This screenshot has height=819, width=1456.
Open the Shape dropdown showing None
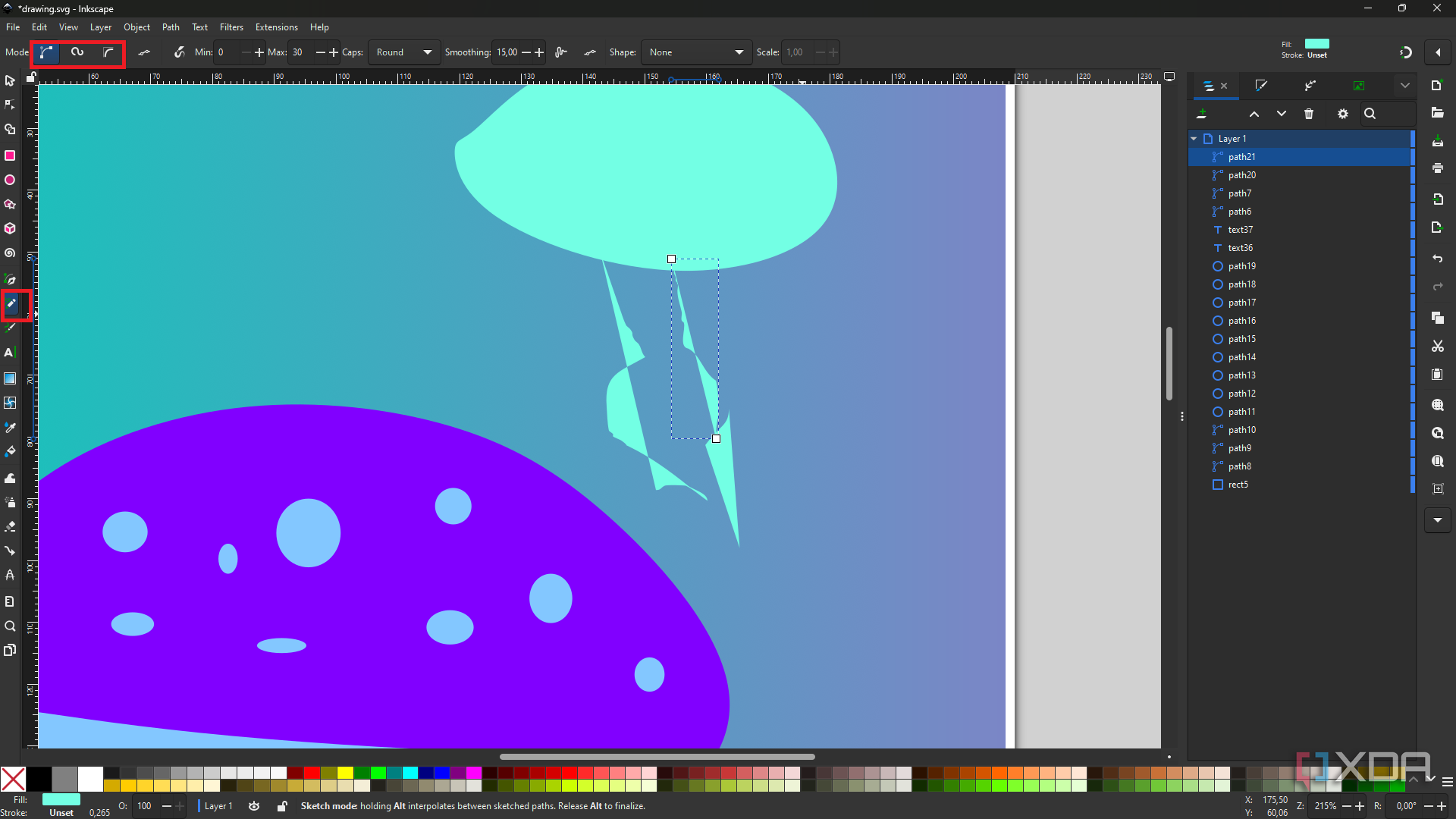(696, 52)
